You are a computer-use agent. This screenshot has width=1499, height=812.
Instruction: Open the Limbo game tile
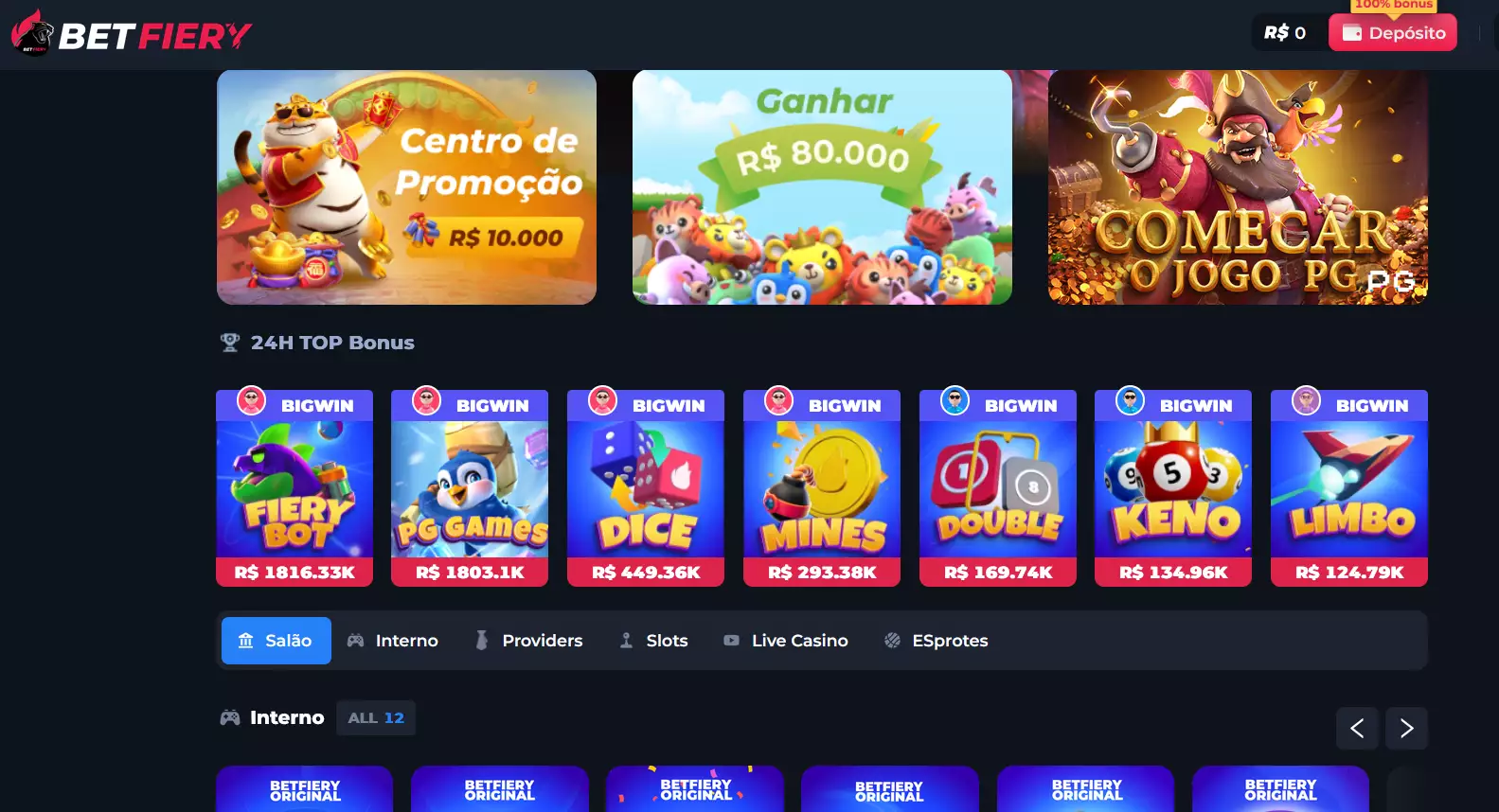[x=1349, y=488]
